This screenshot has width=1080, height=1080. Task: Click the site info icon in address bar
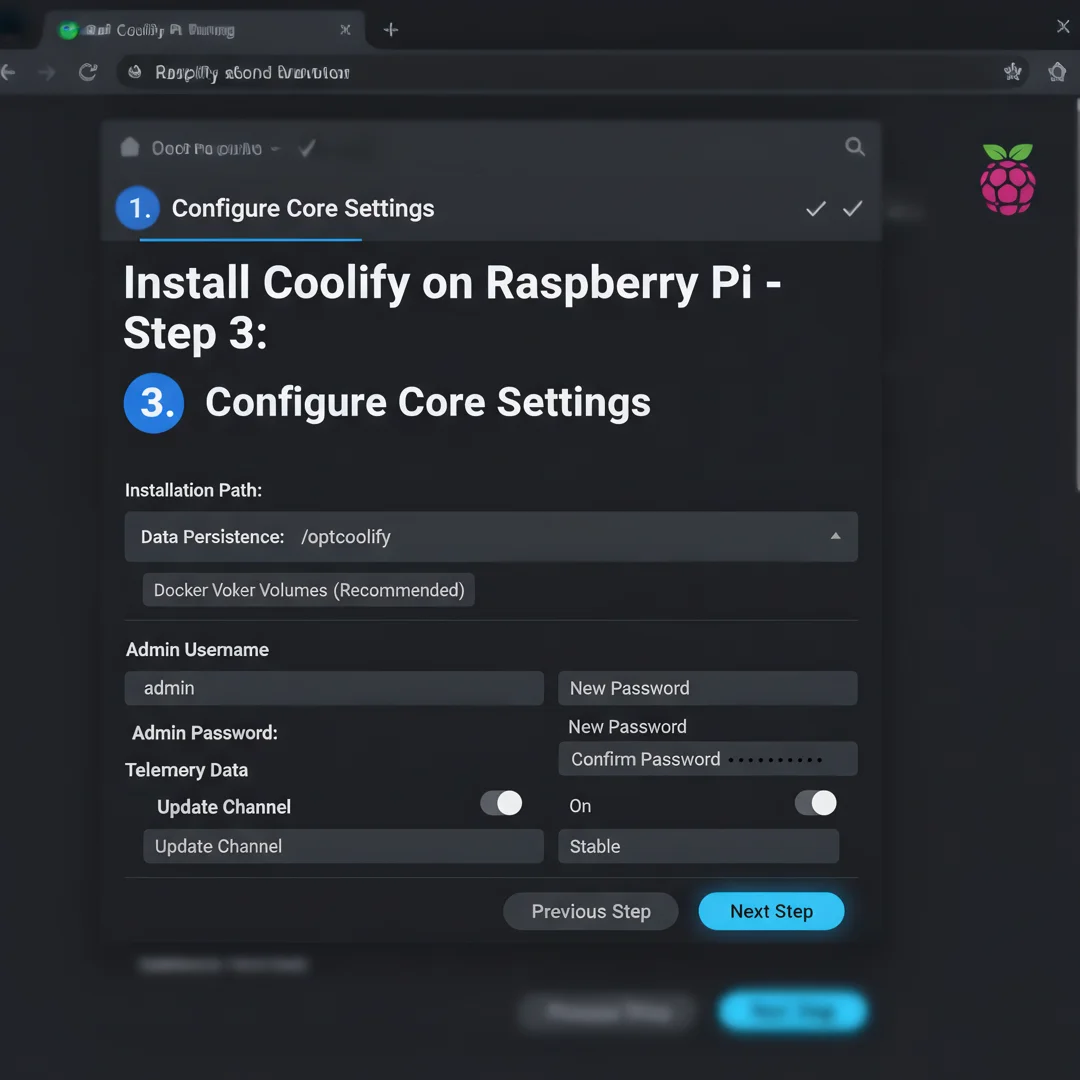[x=135, y=72]
